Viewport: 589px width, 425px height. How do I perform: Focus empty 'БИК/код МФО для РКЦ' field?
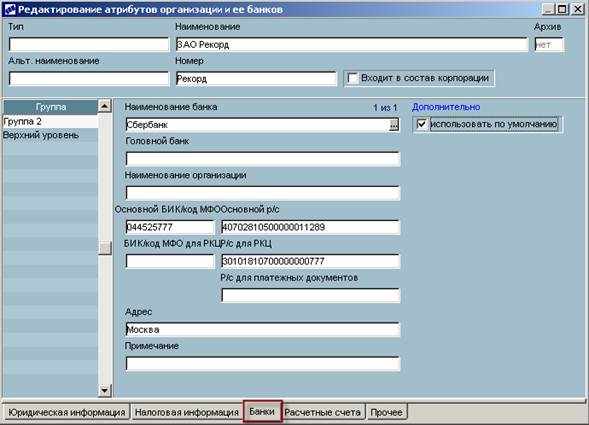(170, 261)
